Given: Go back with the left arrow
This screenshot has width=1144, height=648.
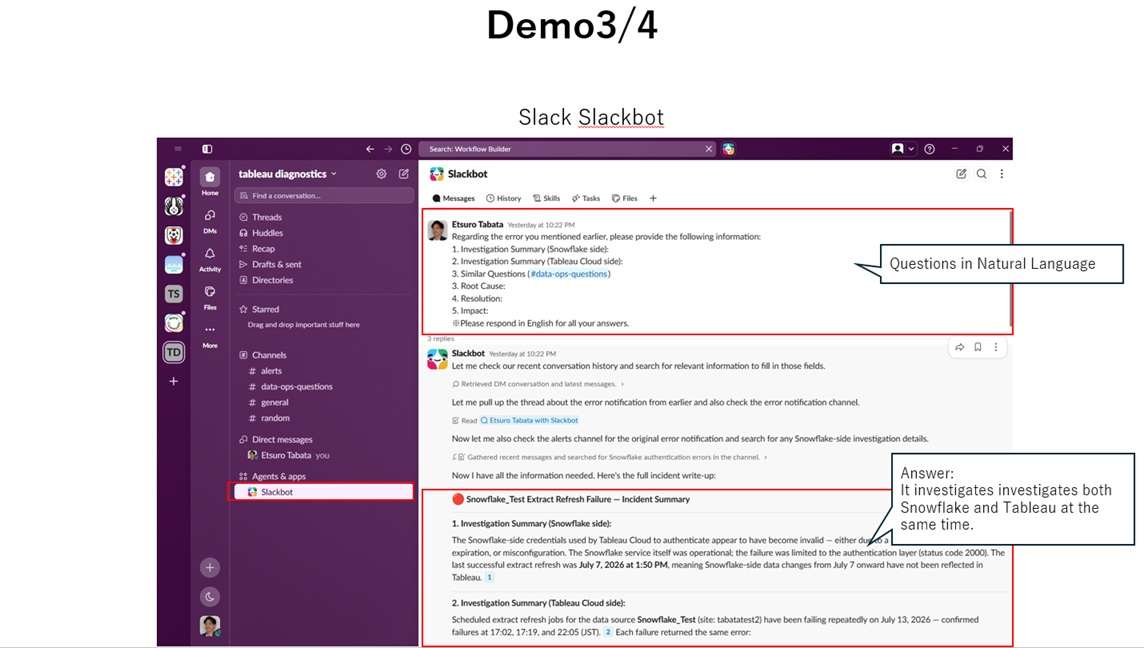Looking at the screenshot, I should pyautogui.click(x=370, y=149).
